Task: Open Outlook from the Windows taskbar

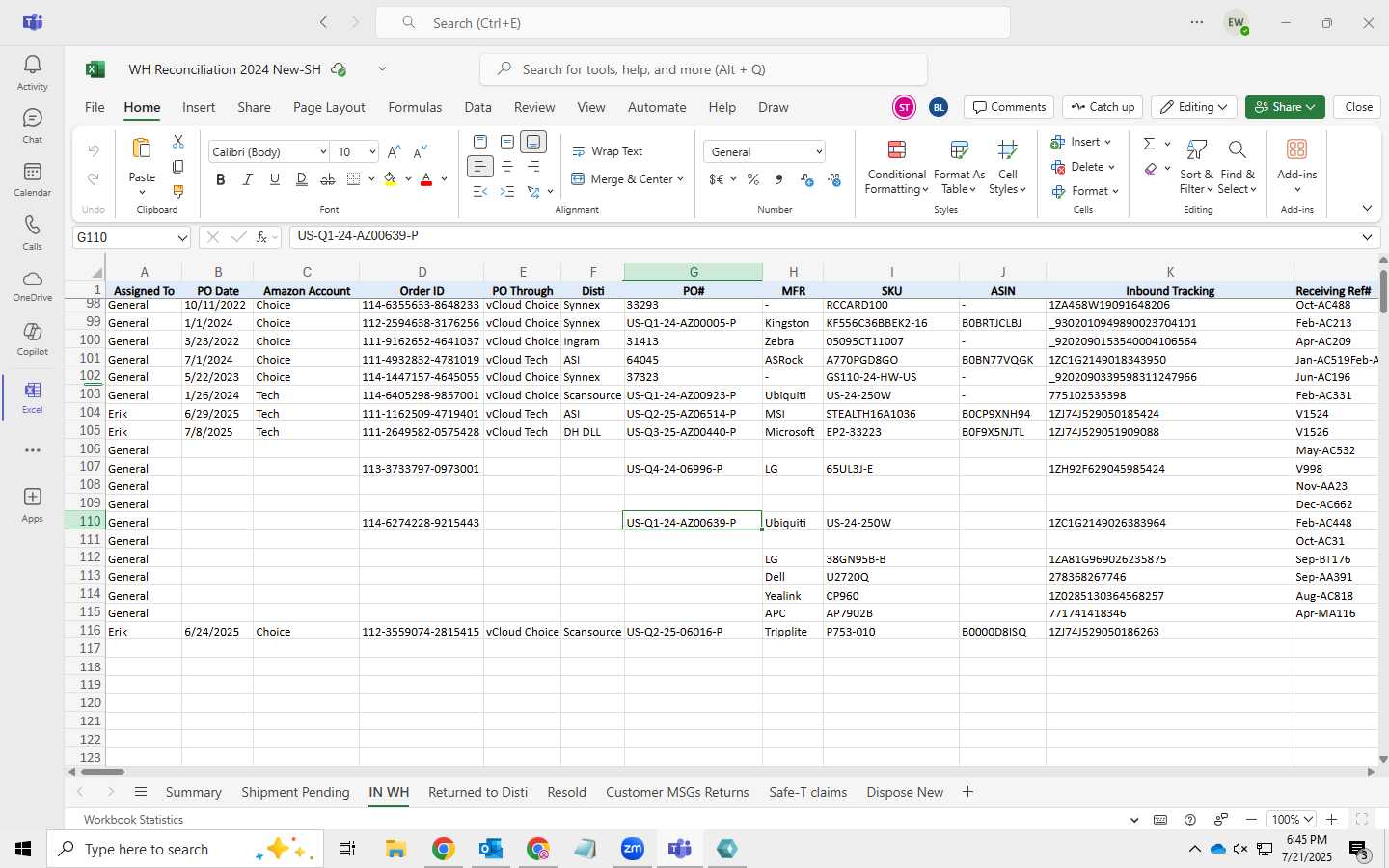Action: click(491, 849)
